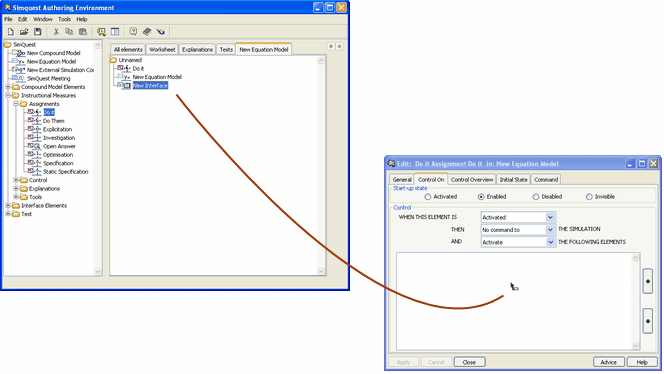Click the Open folder toolbar icon
The height and width of the screenshot is (374, 664).
pyautogui.click(x=24, y=32)
